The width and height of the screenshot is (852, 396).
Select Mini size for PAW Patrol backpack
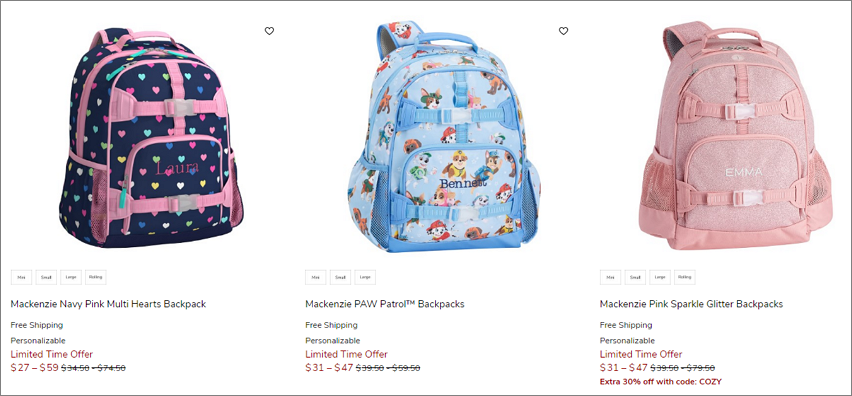point(316,277)
